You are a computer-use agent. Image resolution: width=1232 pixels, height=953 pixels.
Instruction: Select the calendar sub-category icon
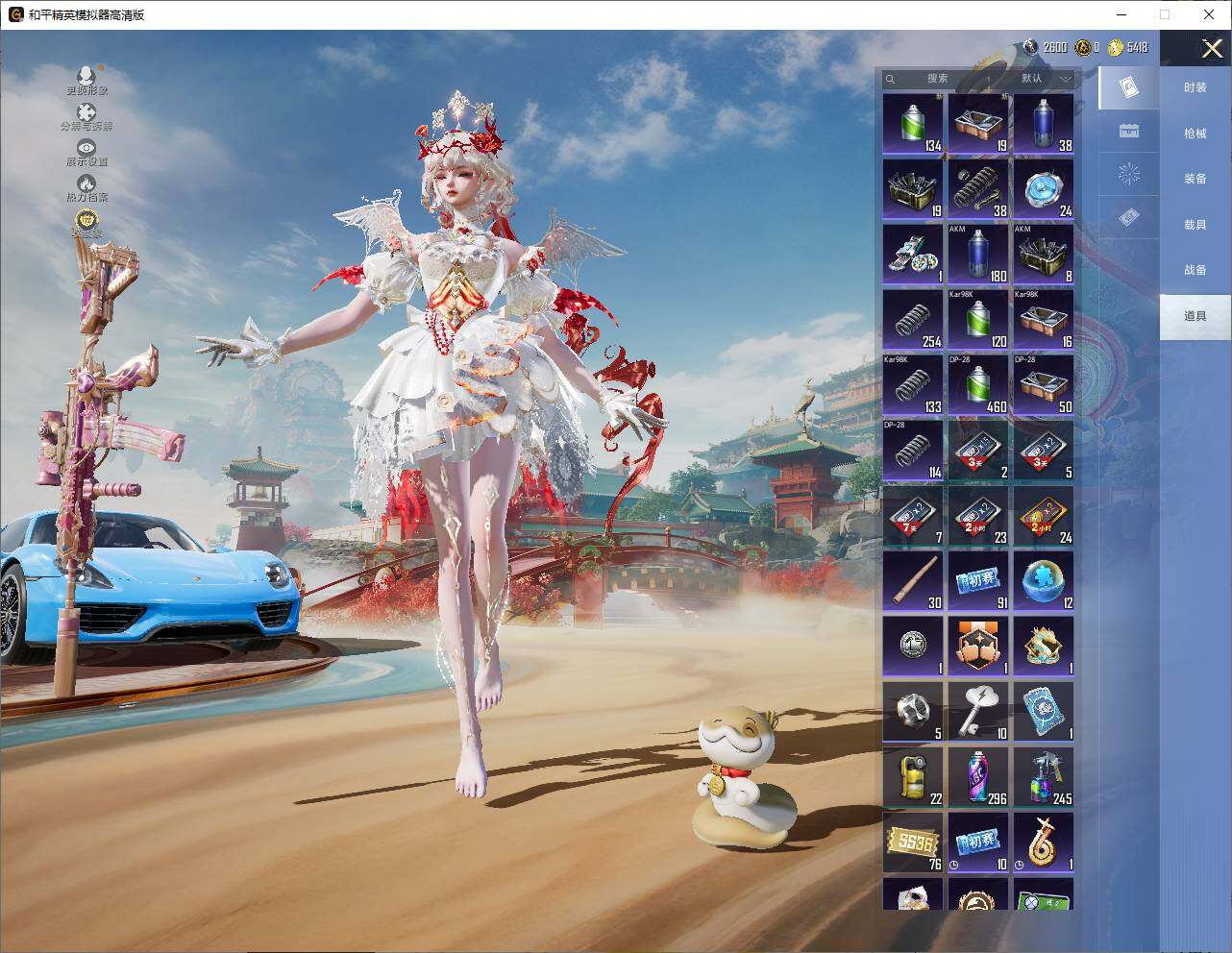[1129, 132]
